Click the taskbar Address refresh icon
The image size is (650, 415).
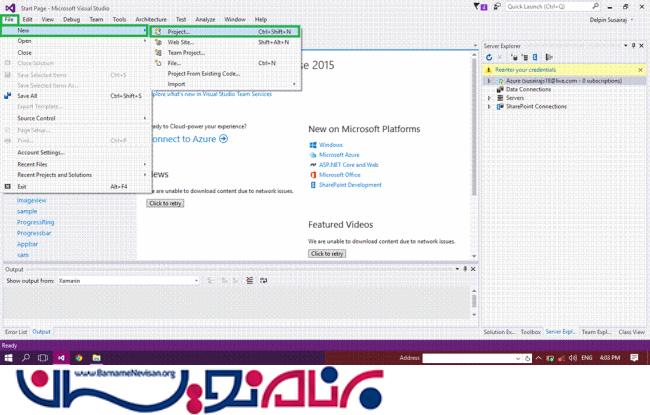tap(527, 358)
